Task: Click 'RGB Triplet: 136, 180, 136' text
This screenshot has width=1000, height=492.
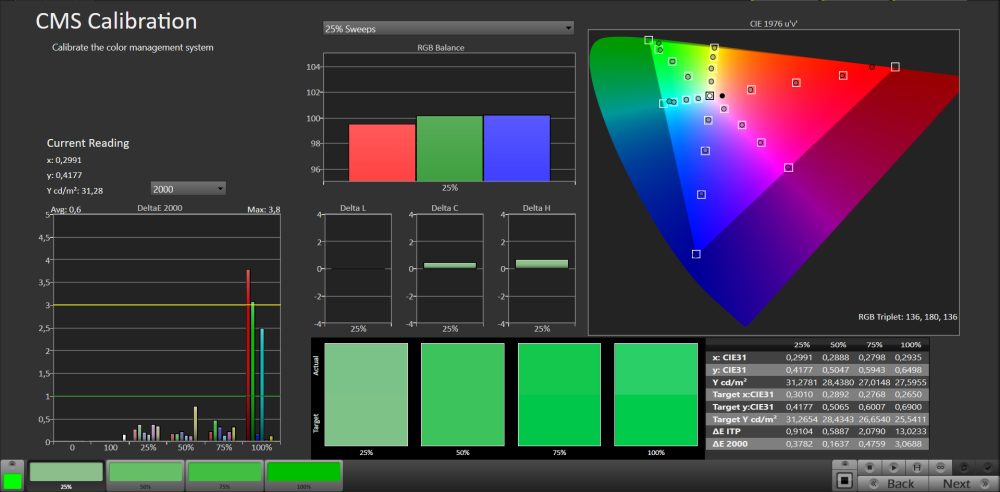Action: pyautogui.click(x=906, y=316)
